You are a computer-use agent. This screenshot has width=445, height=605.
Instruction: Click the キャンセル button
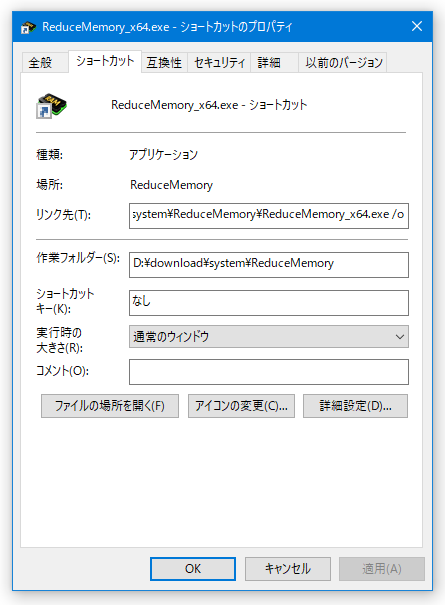click(x=288, y=569)
